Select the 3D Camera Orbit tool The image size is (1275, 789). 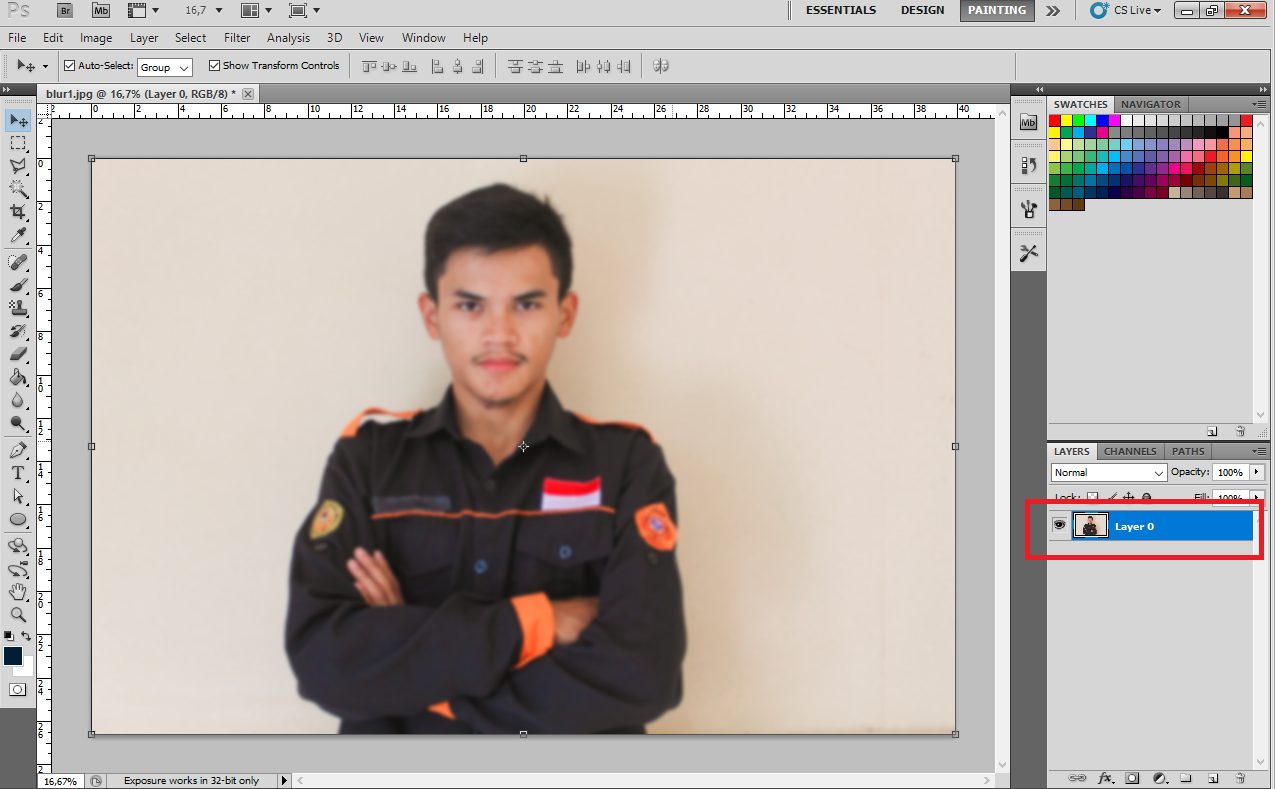coord(18,570)
